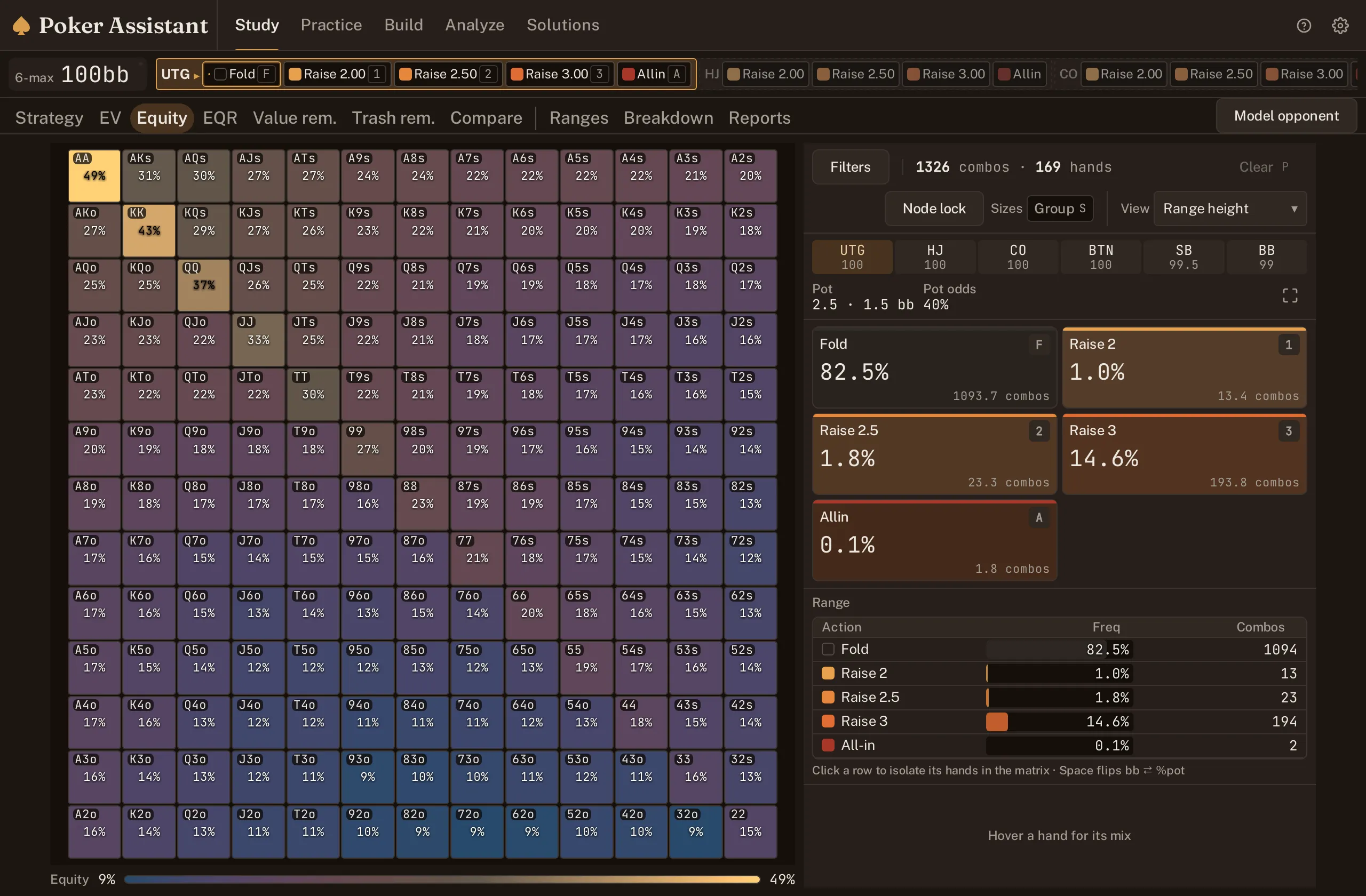Isolate Raise 3 row in Range table

tap(1059, 721)
